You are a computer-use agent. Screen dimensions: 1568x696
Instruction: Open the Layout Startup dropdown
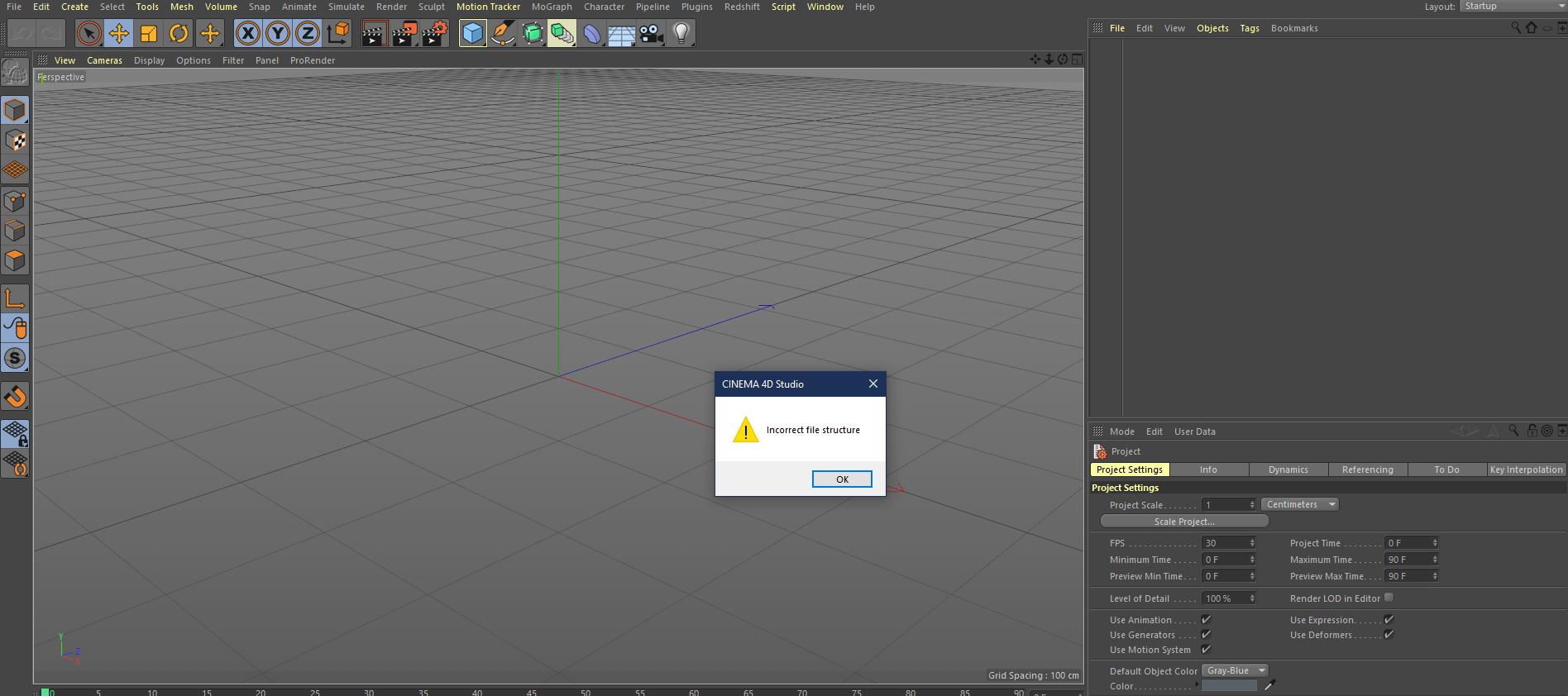1513,6
